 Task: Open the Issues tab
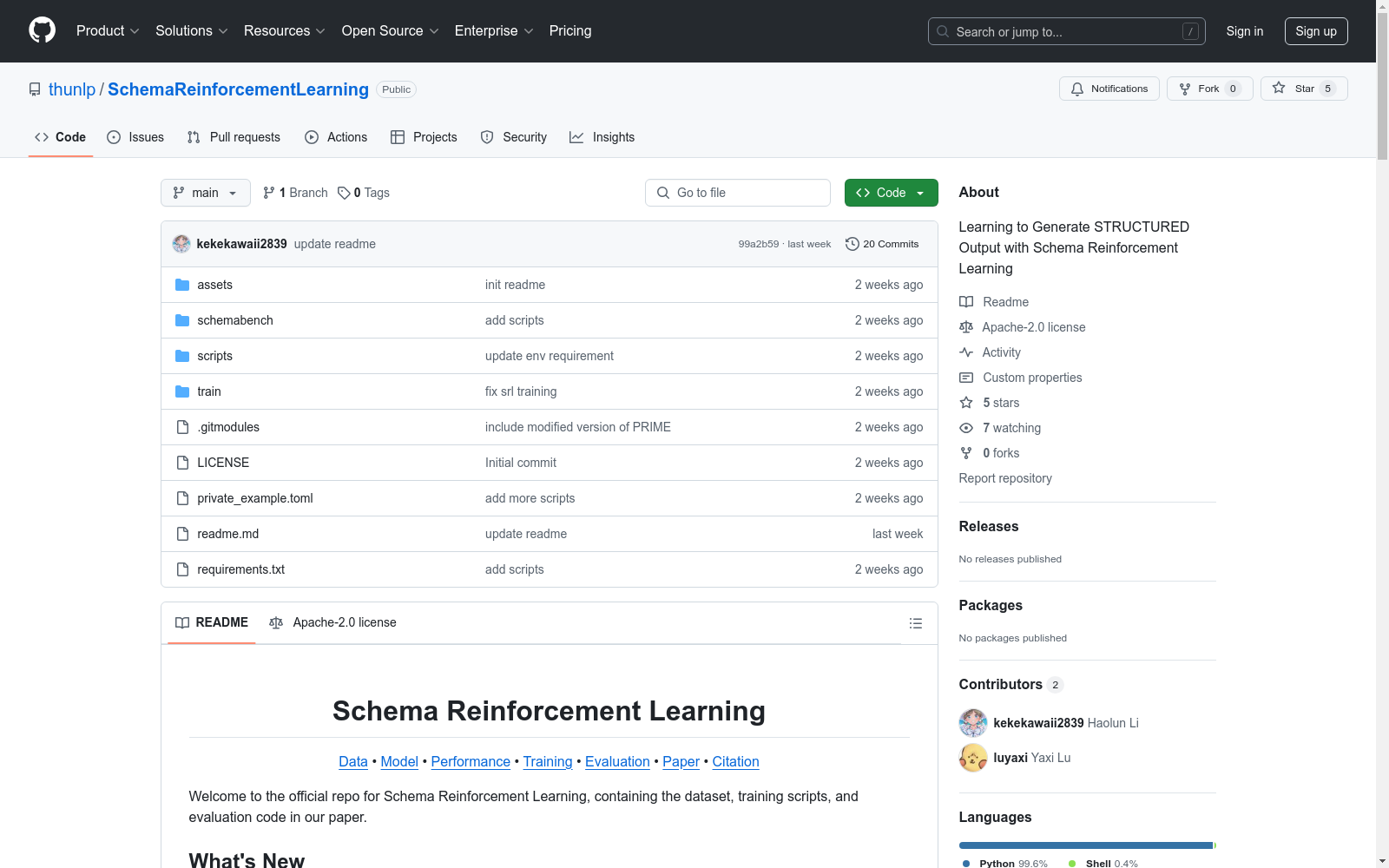(135, 137)
